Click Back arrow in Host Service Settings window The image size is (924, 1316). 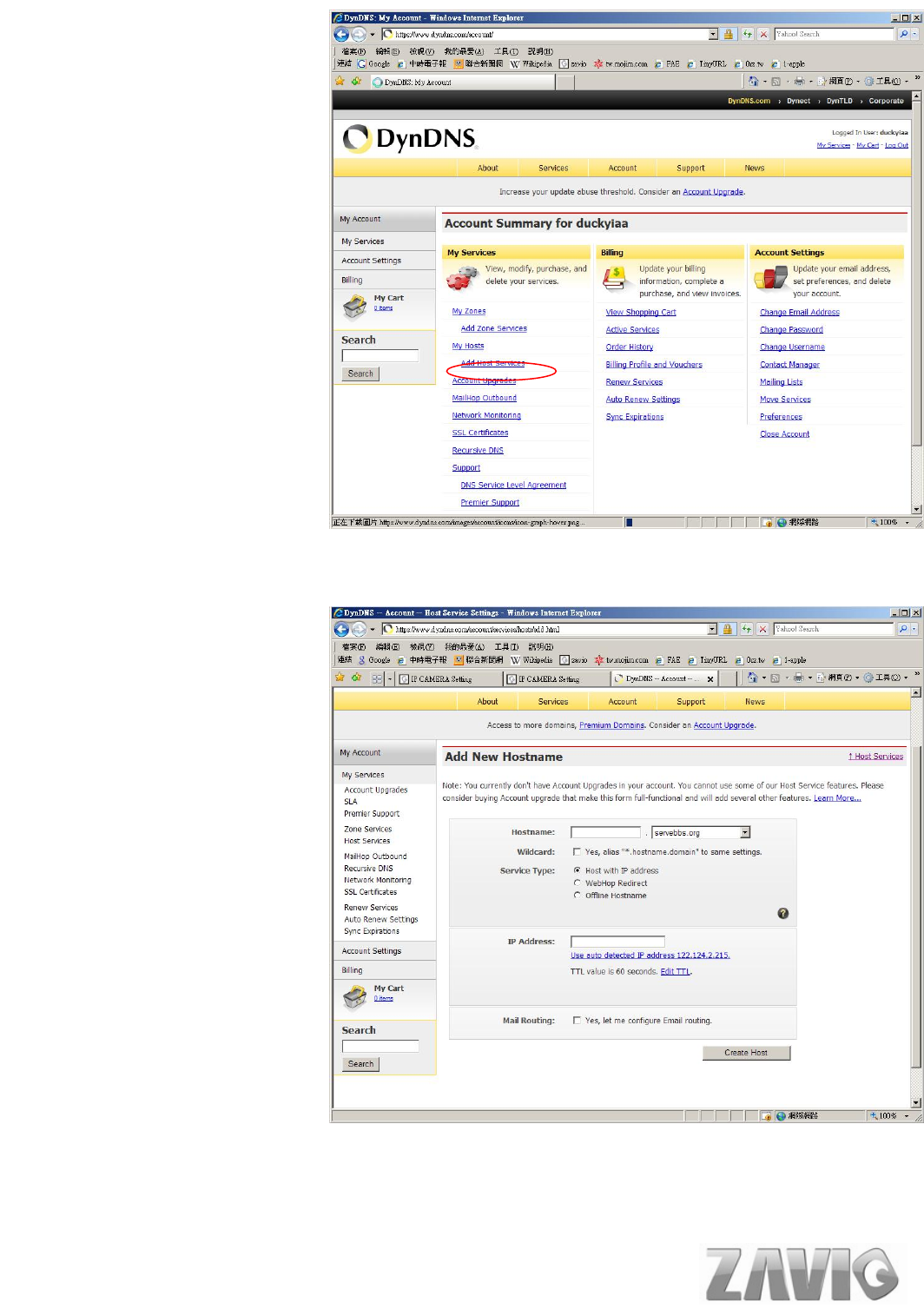coord(341,629)
